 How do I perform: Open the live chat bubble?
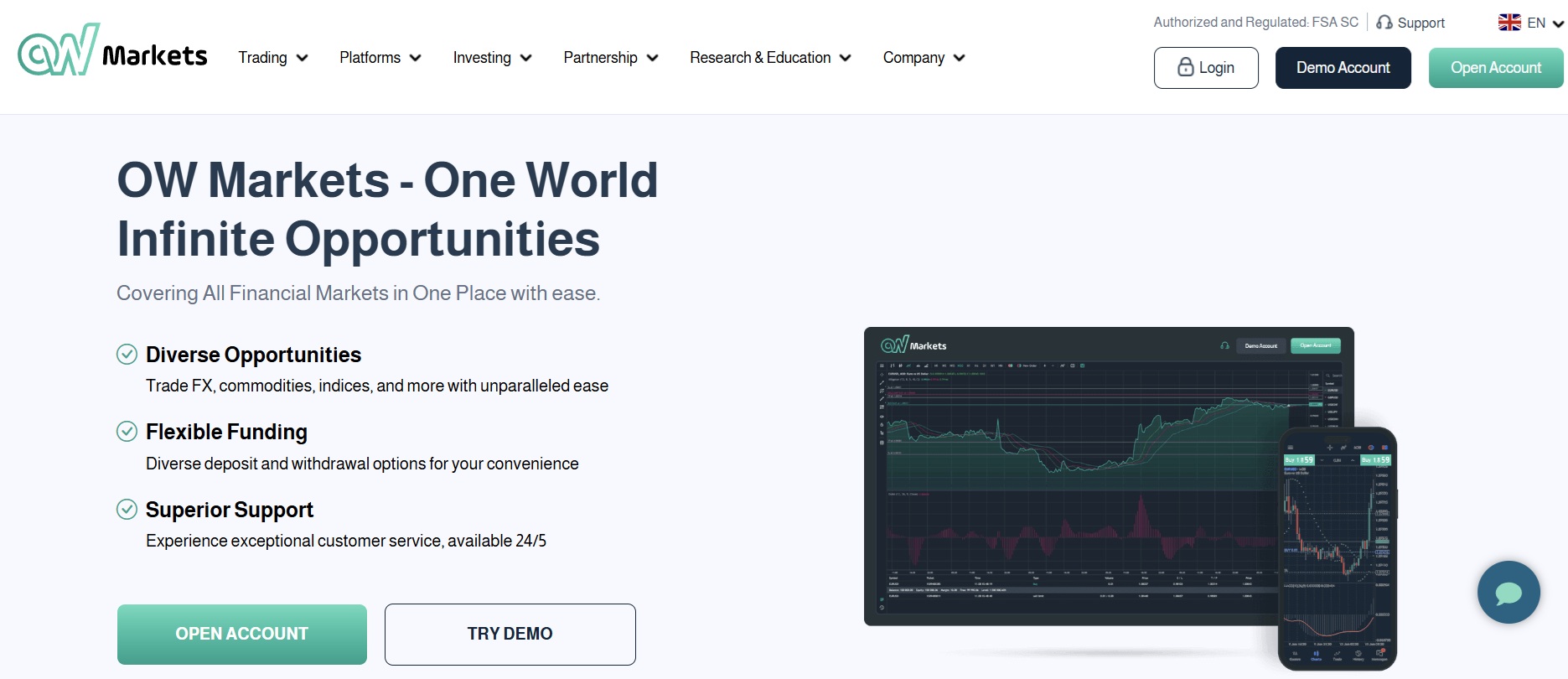coord(1508,593)
